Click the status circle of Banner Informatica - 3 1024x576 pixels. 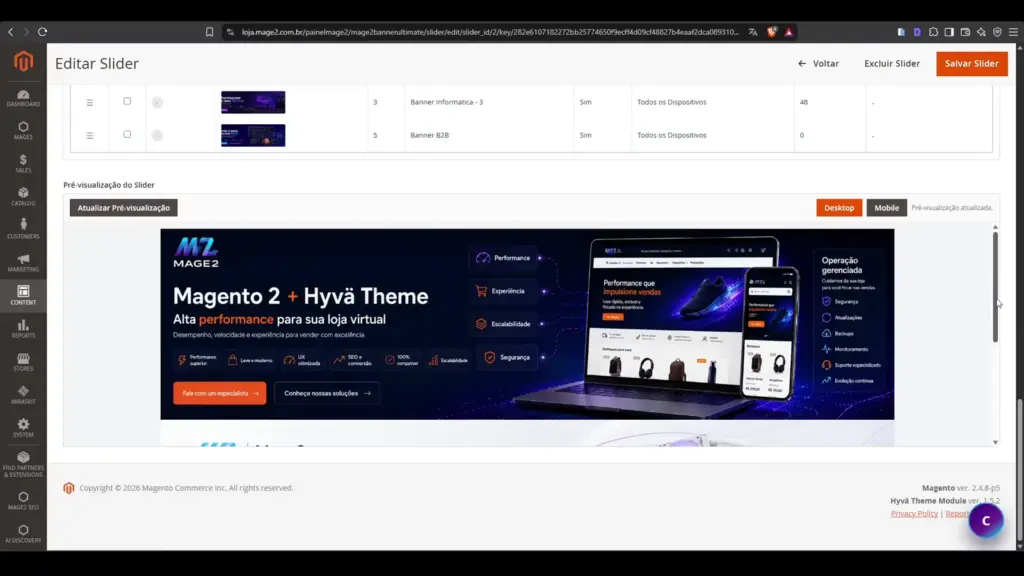tap(157, 103)
